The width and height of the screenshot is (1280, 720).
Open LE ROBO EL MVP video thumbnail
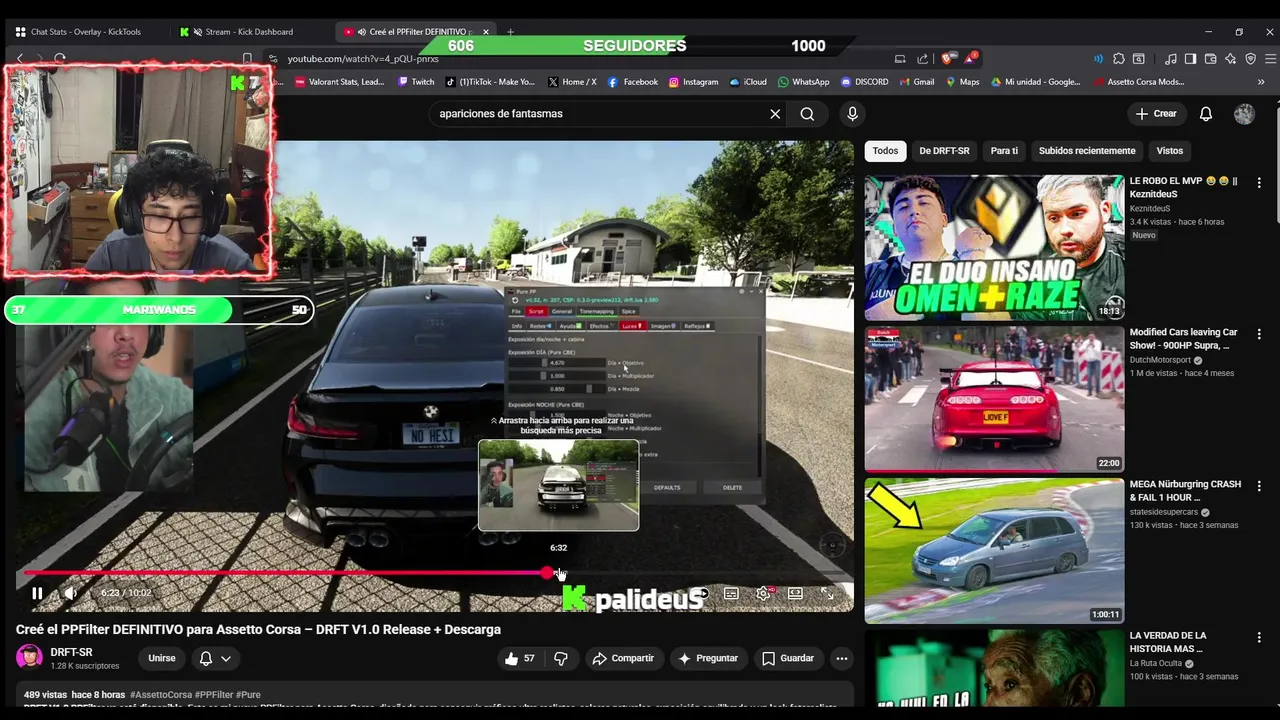pyautogui.click(x=994, y=247)
